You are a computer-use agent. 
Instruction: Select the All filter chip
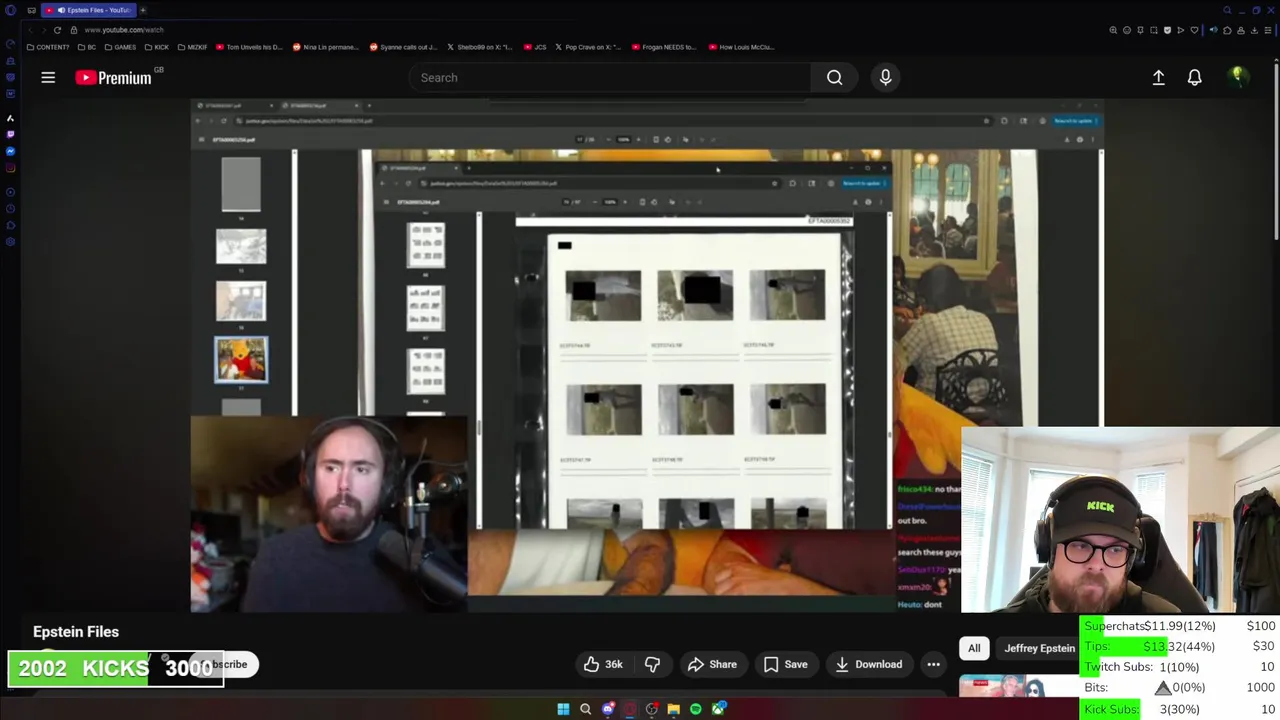pos(974,648)
